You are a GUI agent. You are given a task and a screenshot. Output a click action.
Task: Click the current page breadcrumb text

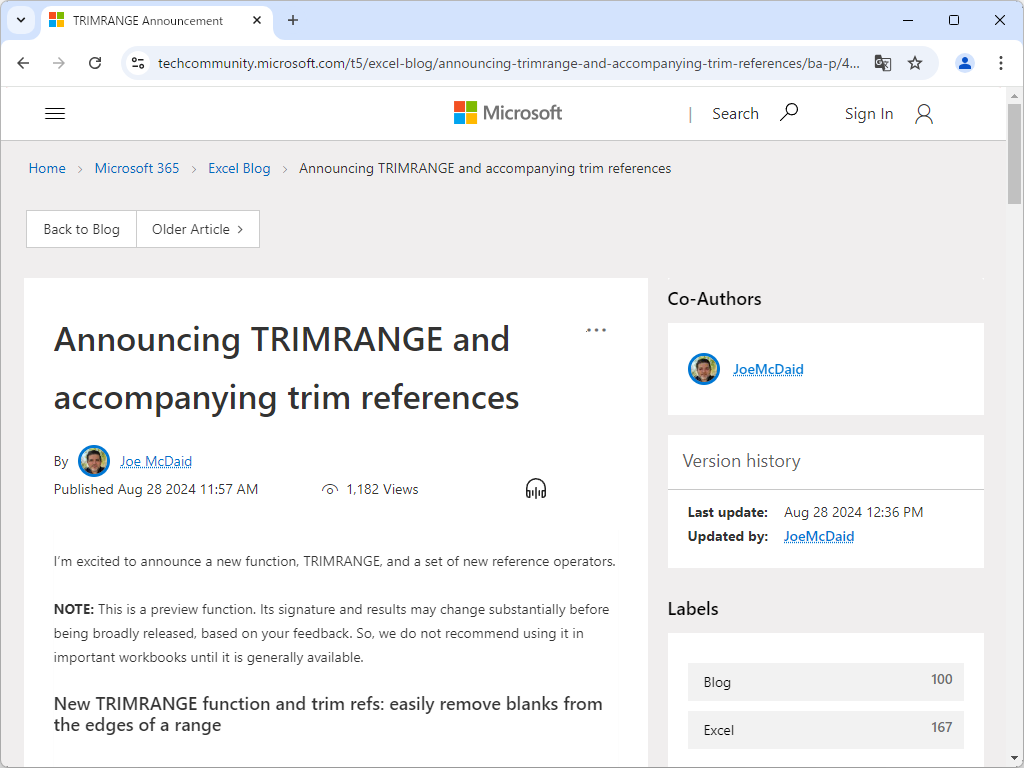point(485,168)
